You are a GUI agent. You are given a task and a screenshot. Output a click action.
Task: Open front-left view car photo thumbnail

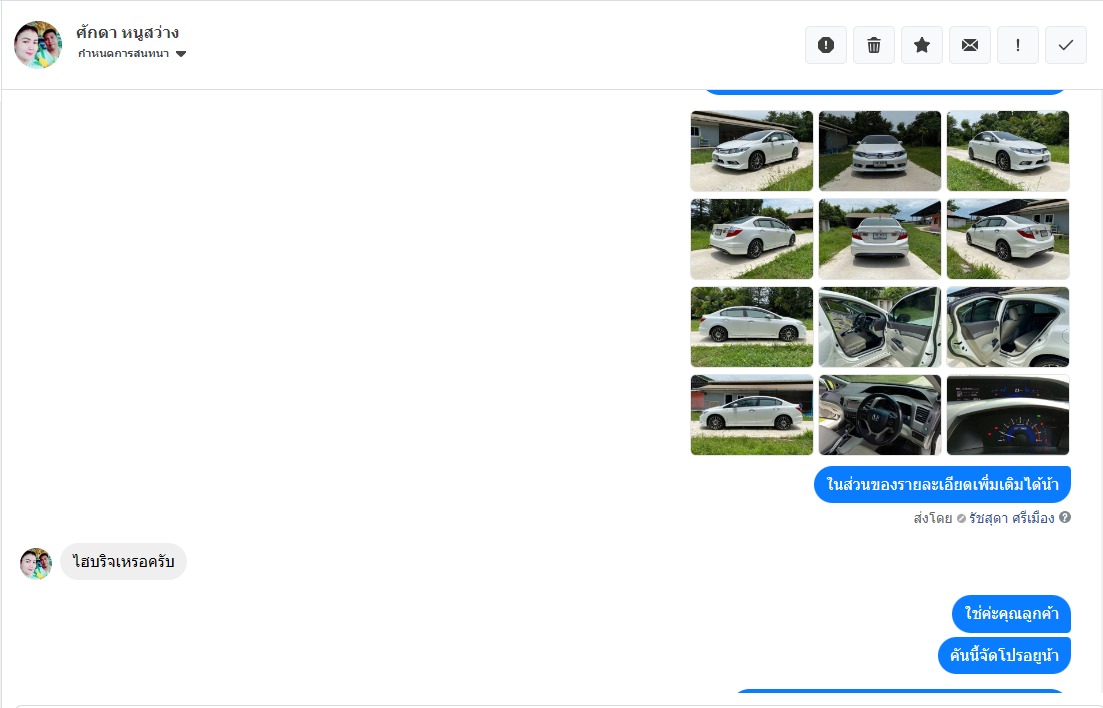click(752, 151)
